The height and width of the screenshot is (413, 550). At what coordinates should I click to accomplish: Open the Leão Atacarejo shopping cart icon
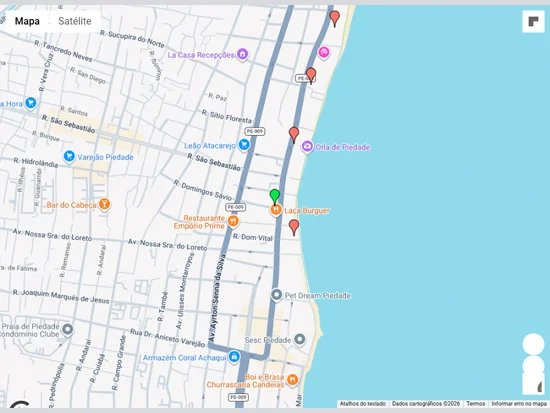[244, 144]
